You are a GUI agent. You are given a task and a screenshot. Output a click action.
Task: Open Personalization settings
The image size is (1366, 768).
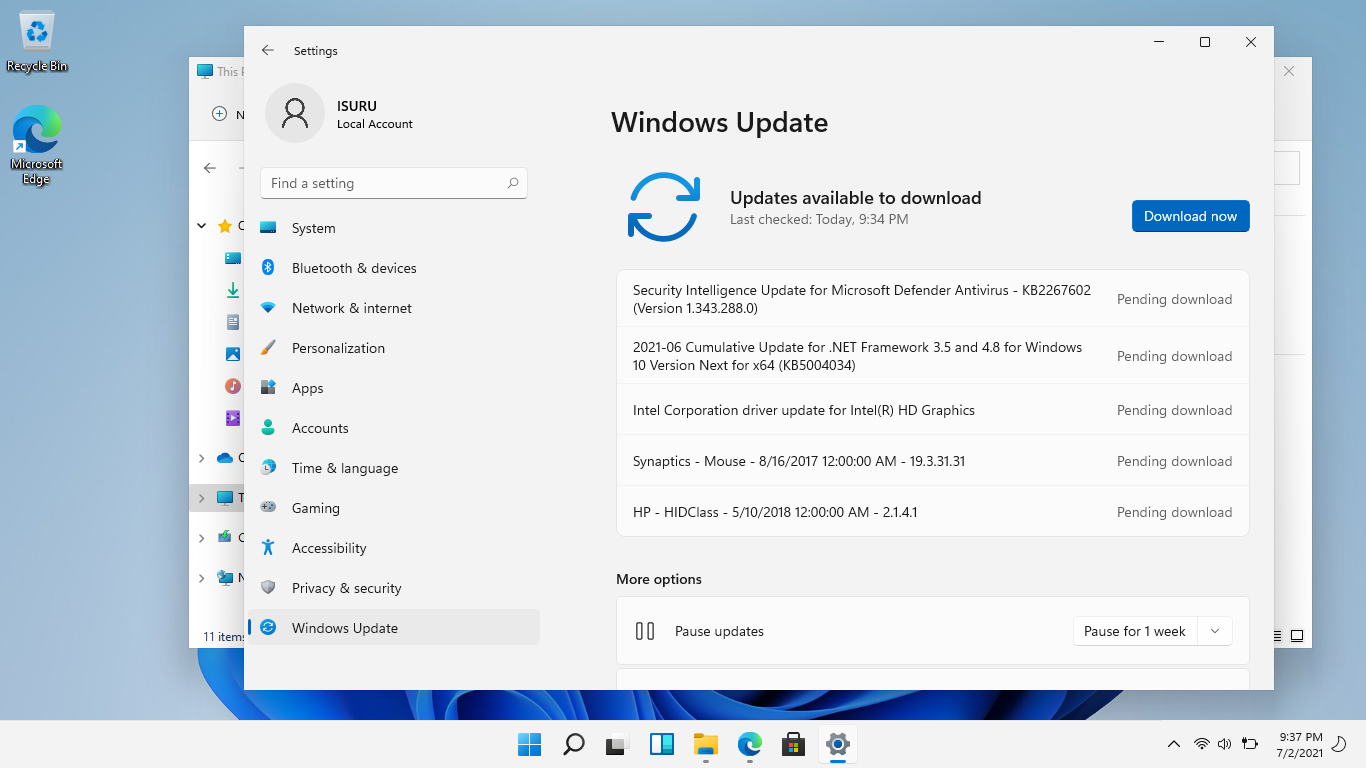click(393, 348)
